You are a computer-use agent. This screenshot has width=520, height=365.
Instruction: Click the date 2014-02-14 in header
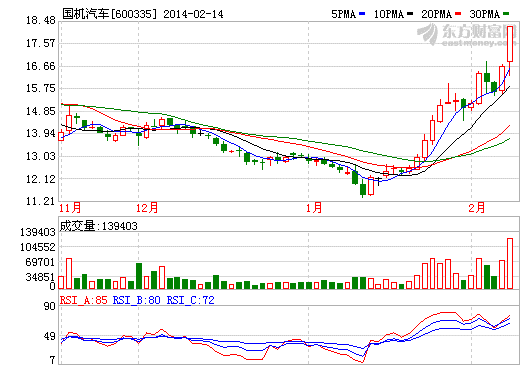coord(193,14)
